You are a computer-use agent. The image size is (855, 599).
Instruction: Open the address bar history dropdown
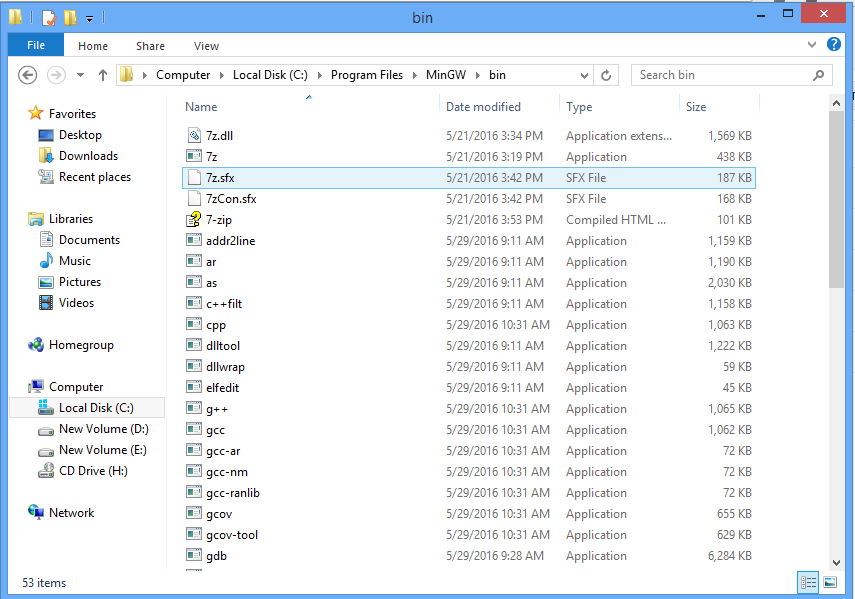[584, 75]
